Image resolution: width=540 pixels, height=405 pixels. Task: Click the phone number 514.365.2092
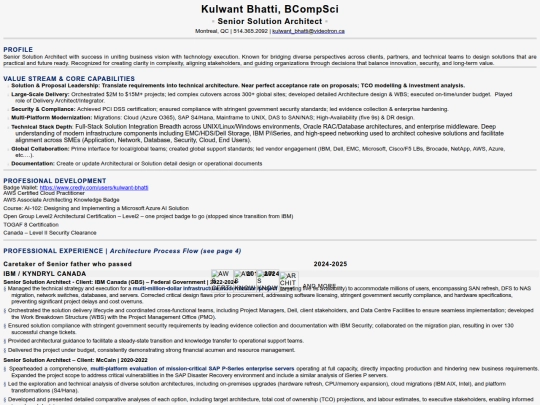pyautogui.click(x=250, y=31)
